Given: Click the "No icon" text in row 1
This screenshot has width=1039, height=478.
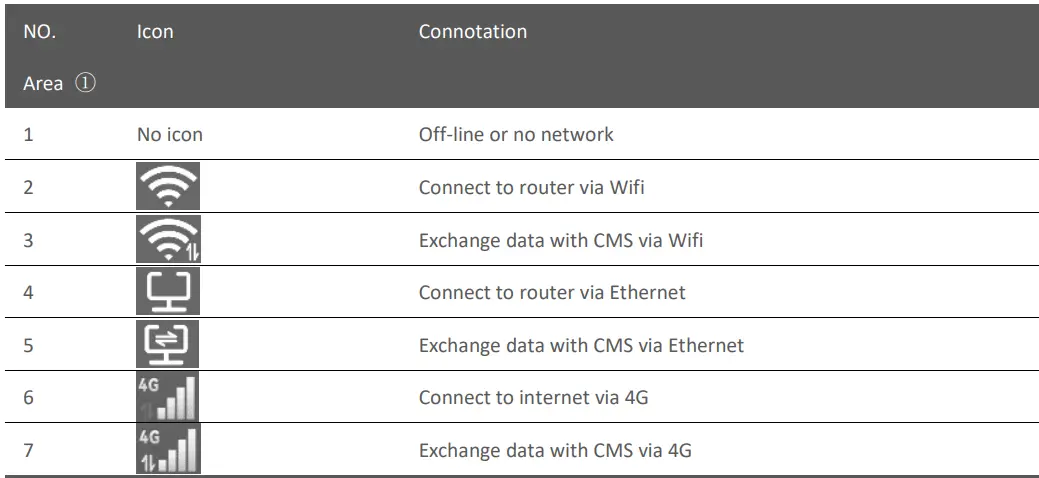Looking at the screenshot, I should [x=169, y=134].
